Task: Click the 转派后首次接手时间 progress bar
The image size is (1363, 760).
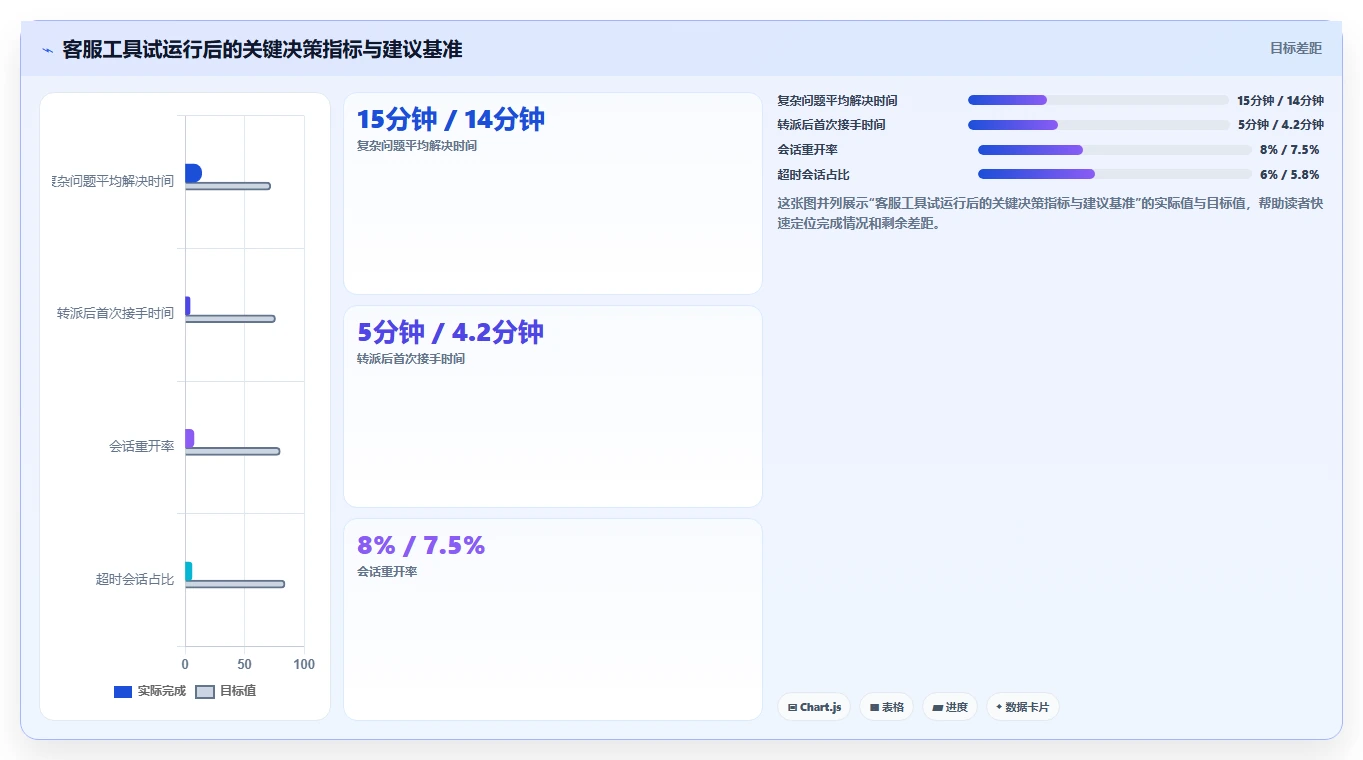Action: tap(1099, 125)
